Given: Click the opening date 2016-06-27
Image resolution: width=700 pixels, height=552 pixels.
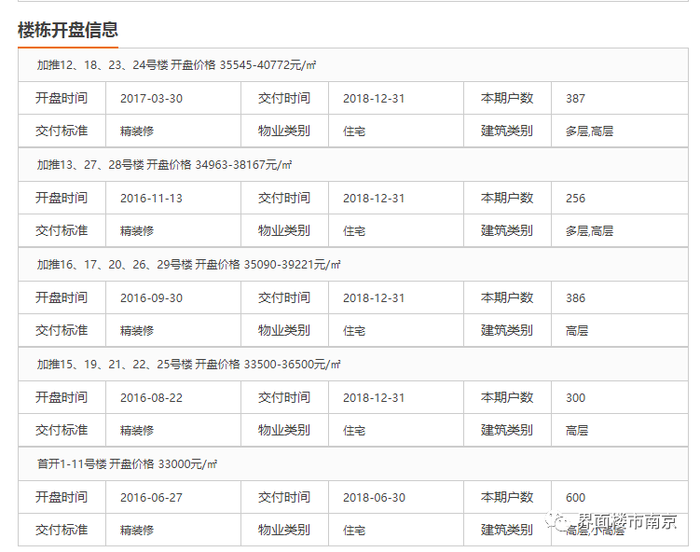Looking at the screenshot, I should [x=151, y=497].
